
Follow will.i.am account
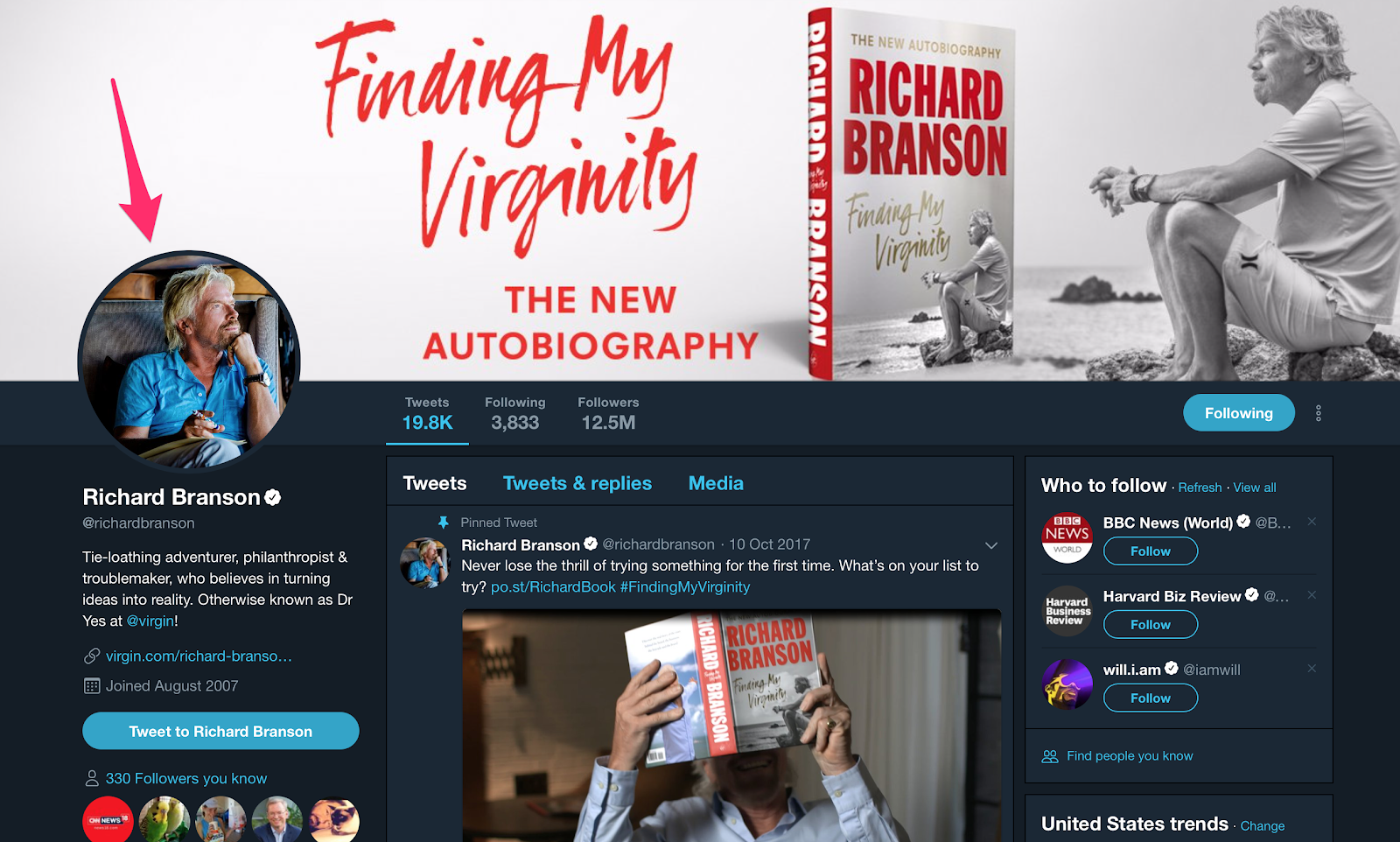[x=1151, y=698]
